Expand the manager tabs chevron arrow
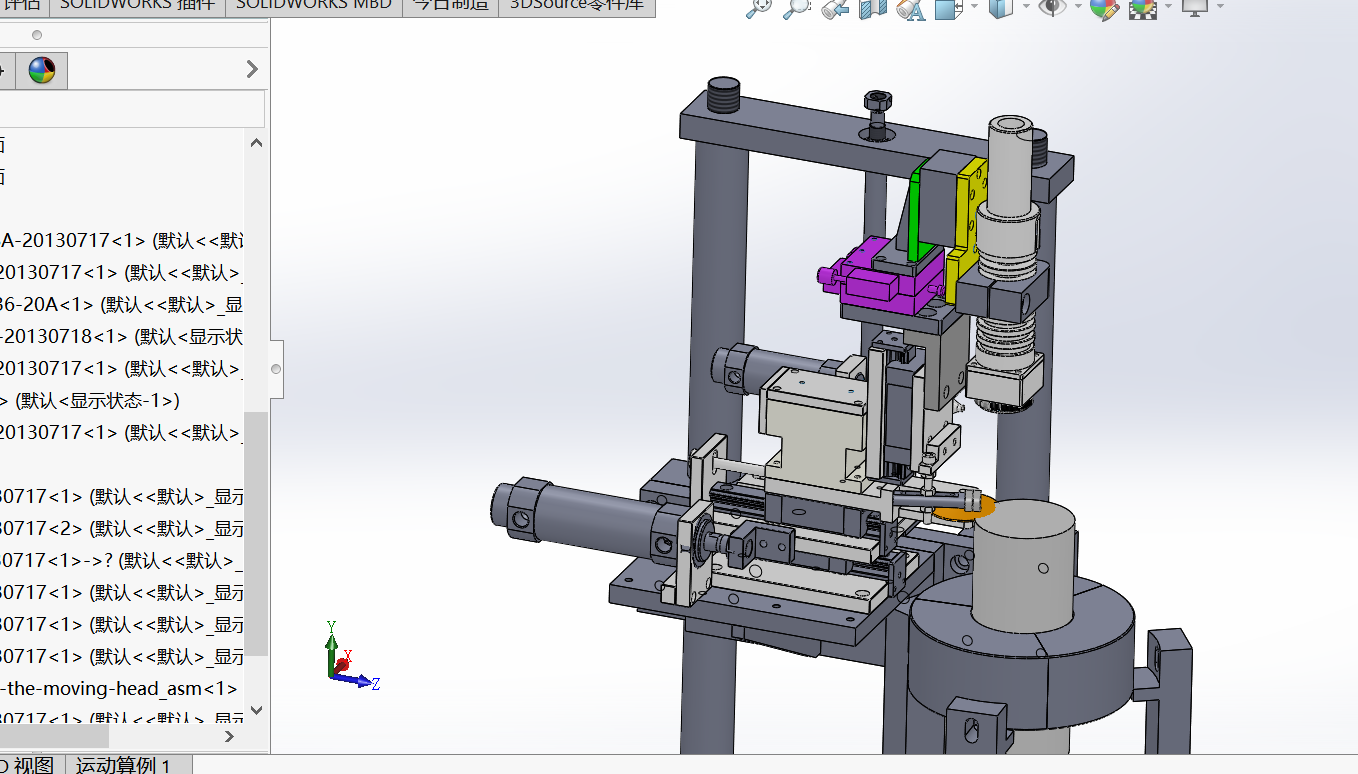 click(x=252, y=69)
